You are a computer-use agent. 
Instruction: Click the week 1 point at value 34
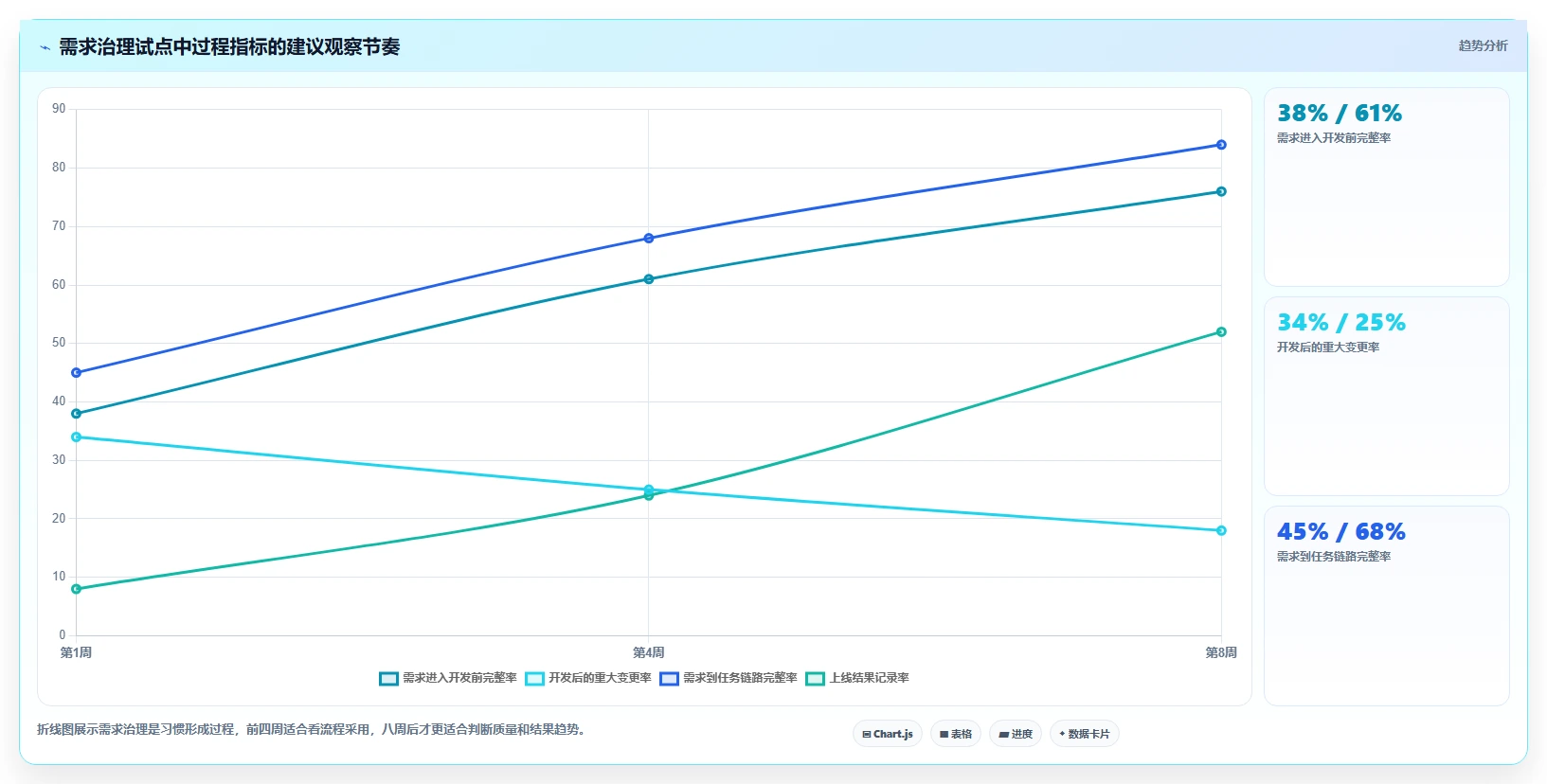[77, 437]
